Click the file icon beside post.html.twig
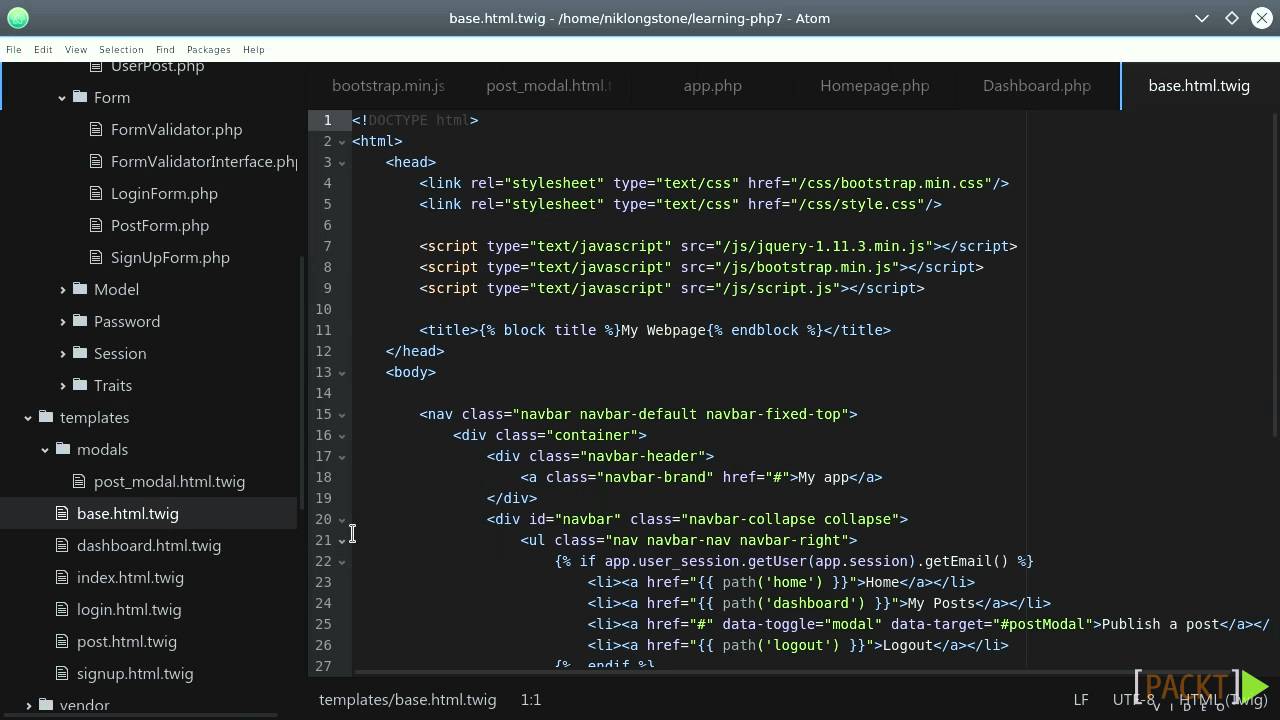 point(62,641)
